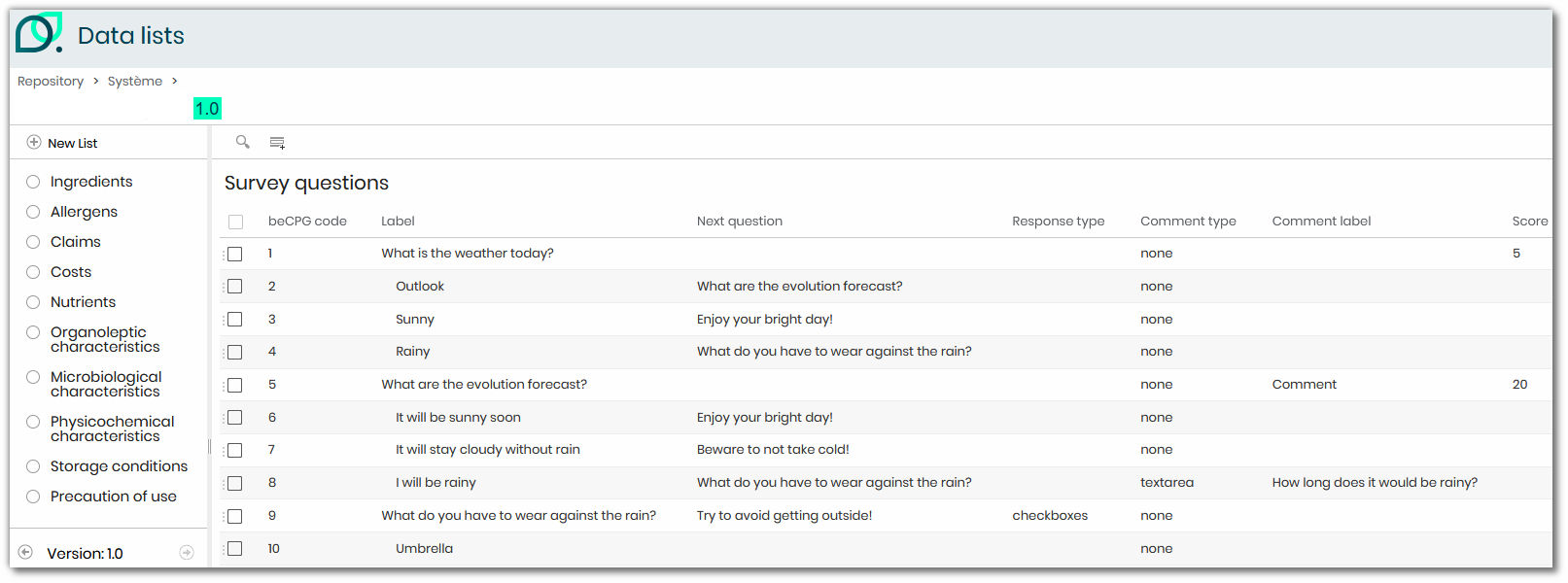1568x583 pixels.
Task: Sort by the Score column header
Action: click(1529, 221)
